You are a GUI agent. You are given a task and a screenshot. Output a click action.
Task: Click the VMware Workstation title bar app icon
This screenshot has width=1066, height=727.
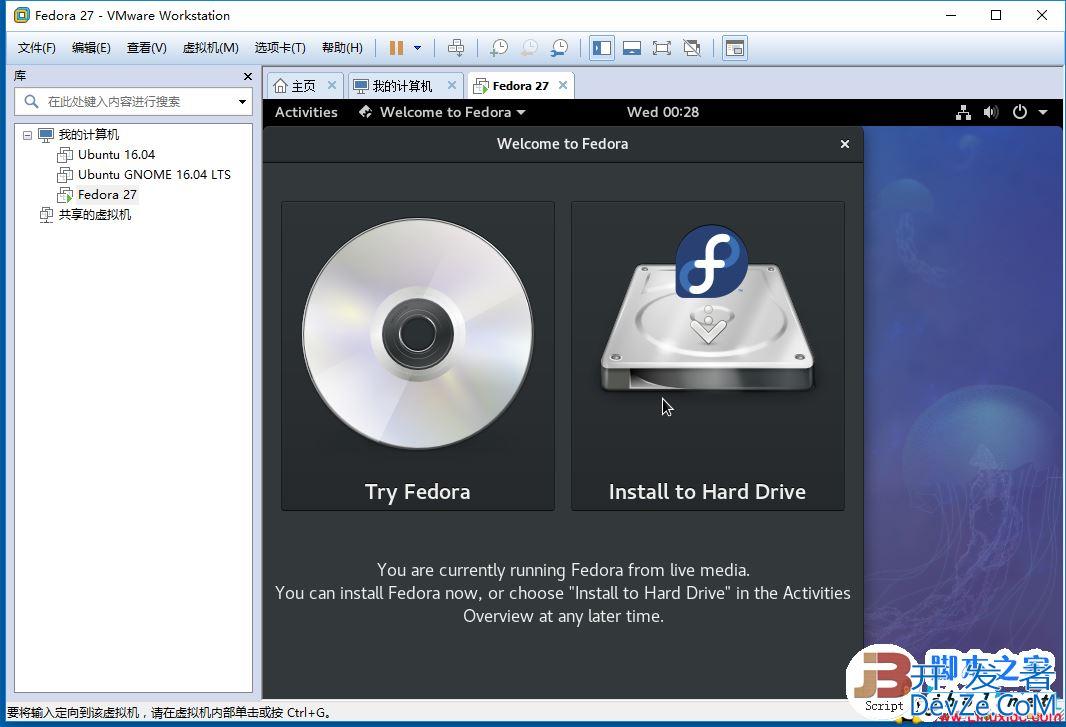[22, 15]
